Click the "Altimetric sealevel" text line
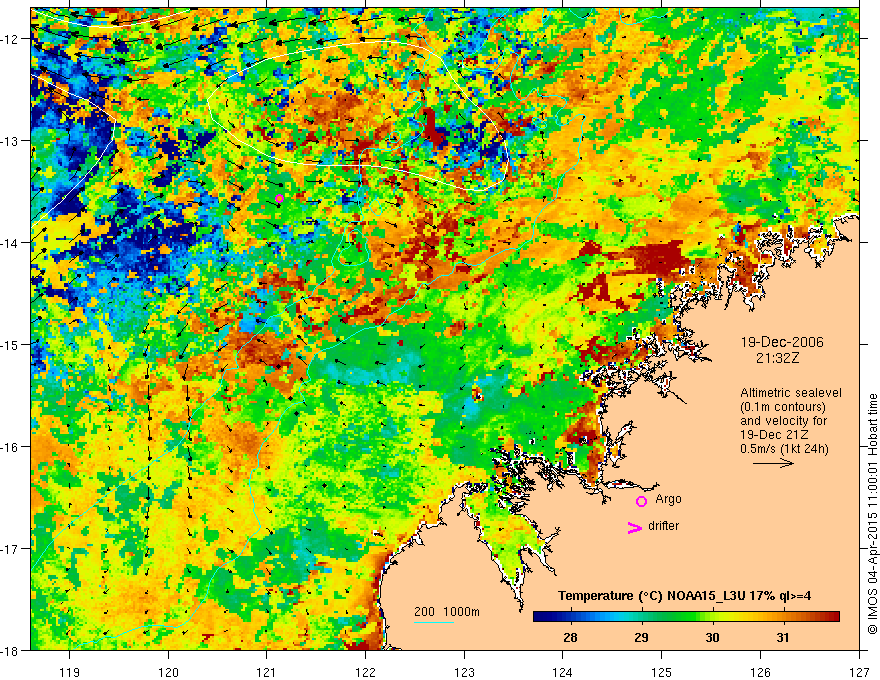This screenshot has height=680, width=880. click(791, 393)
